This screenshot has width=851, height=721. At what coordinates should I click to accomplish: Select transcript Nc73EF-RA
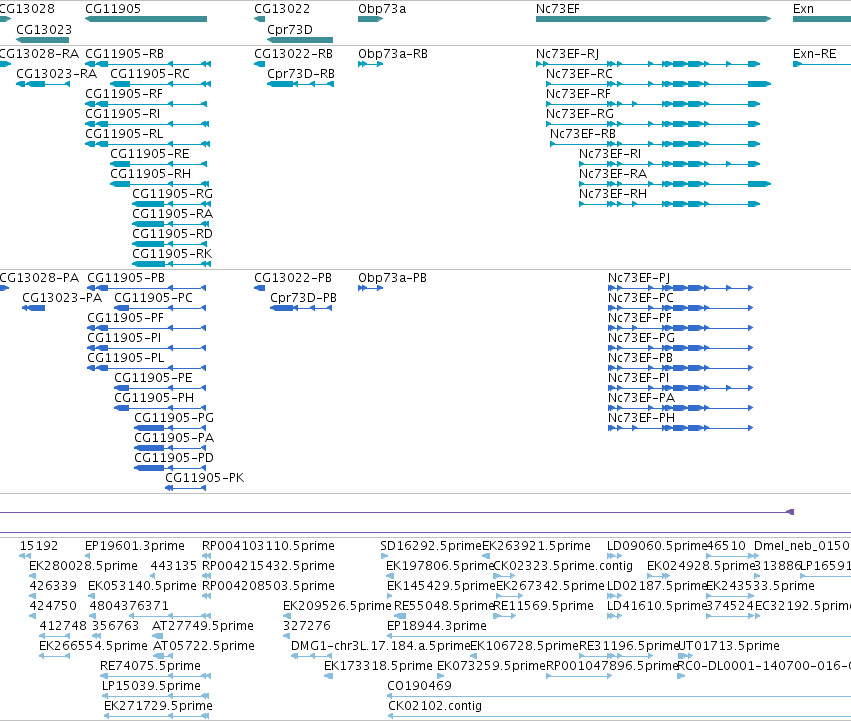[x=675, y=184]
